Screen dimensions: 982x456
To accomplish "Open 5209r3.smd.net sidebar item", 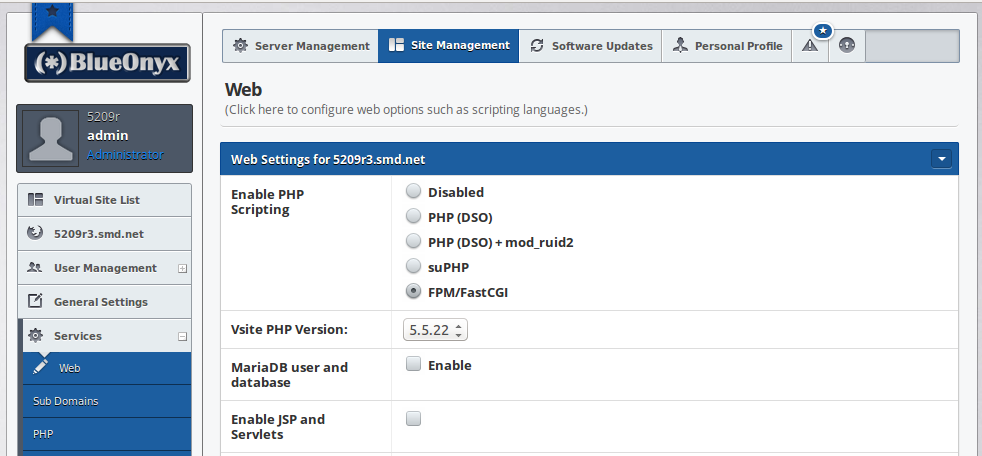I will coord(104,234).
